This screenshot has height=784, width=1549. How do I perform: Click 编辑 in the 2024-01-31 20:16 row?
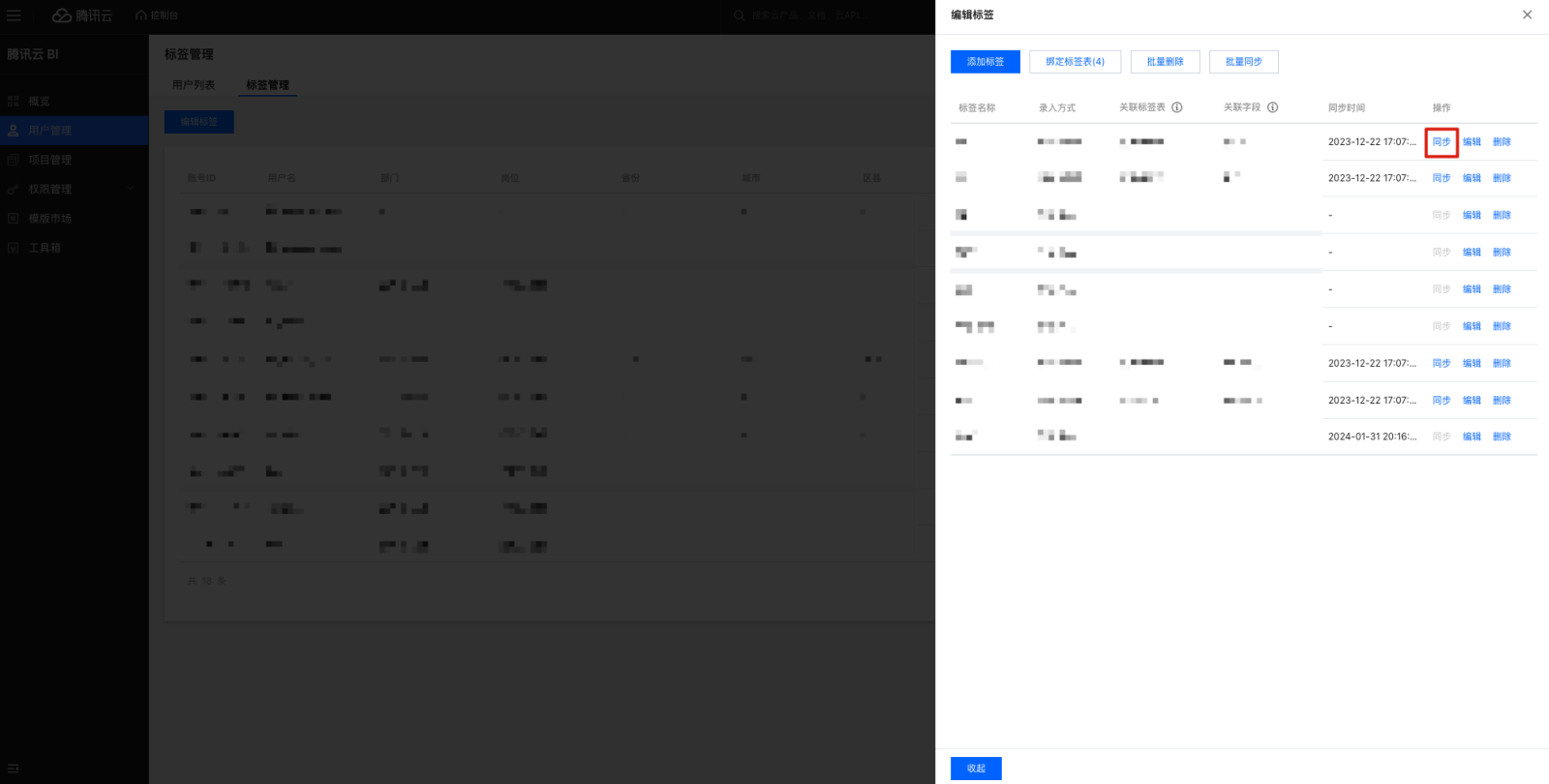pos(1472,437)
